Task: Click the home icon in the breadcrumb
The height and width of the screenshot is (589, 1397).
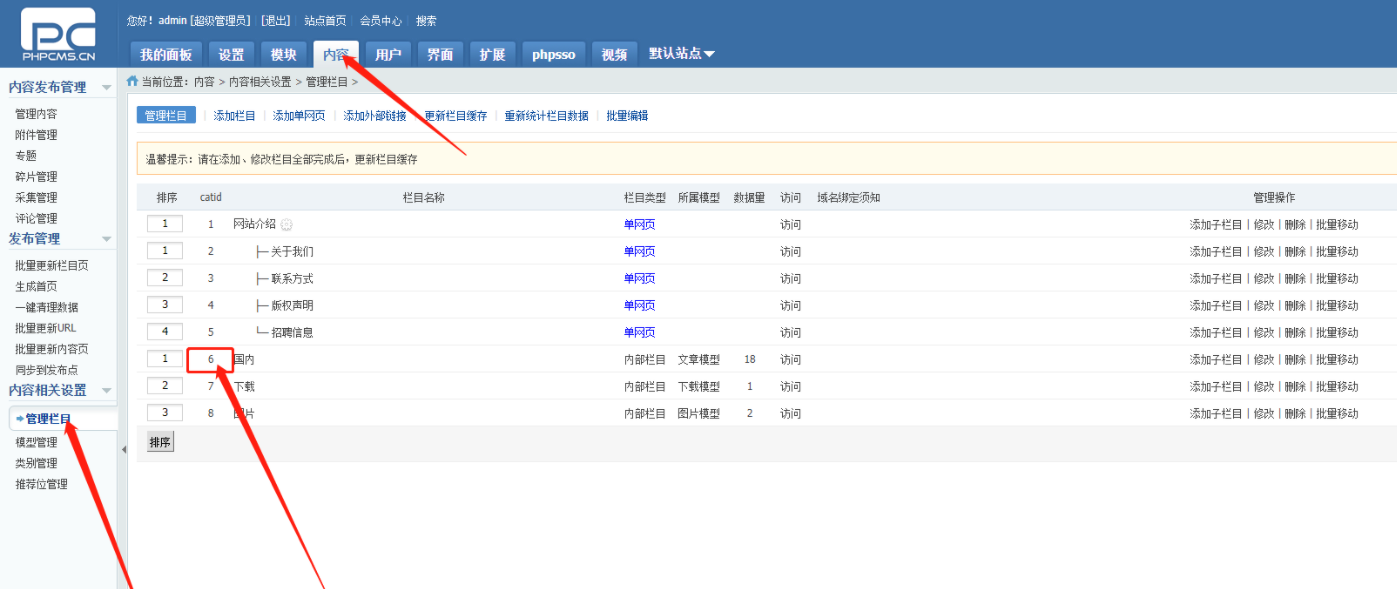Action: point(132,81)
